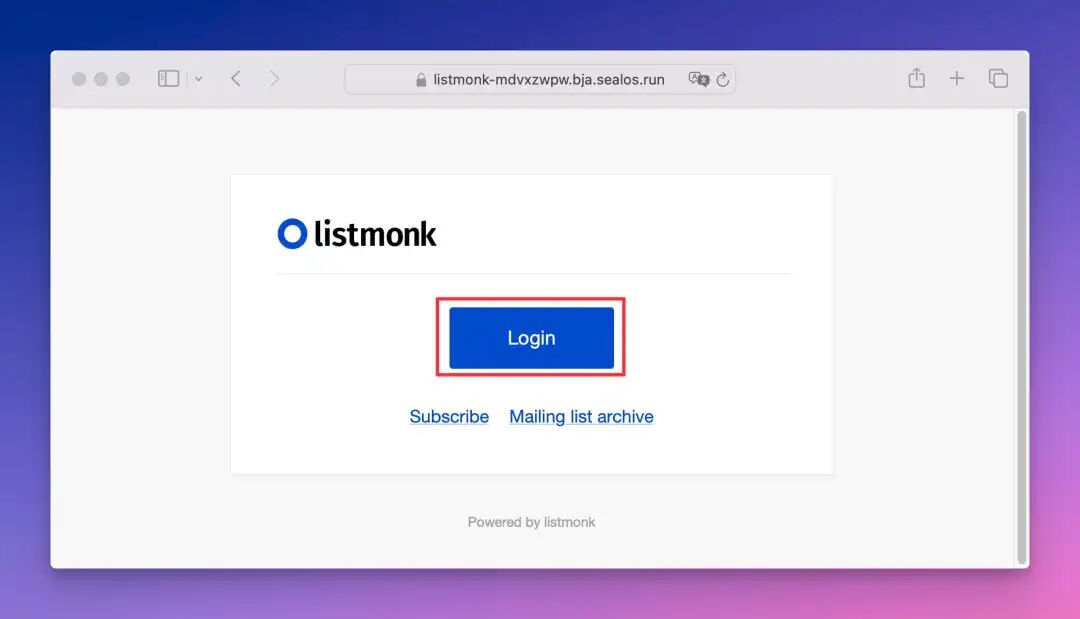
Task: Open a new tab with plus icon
Action: pos(957,78)
